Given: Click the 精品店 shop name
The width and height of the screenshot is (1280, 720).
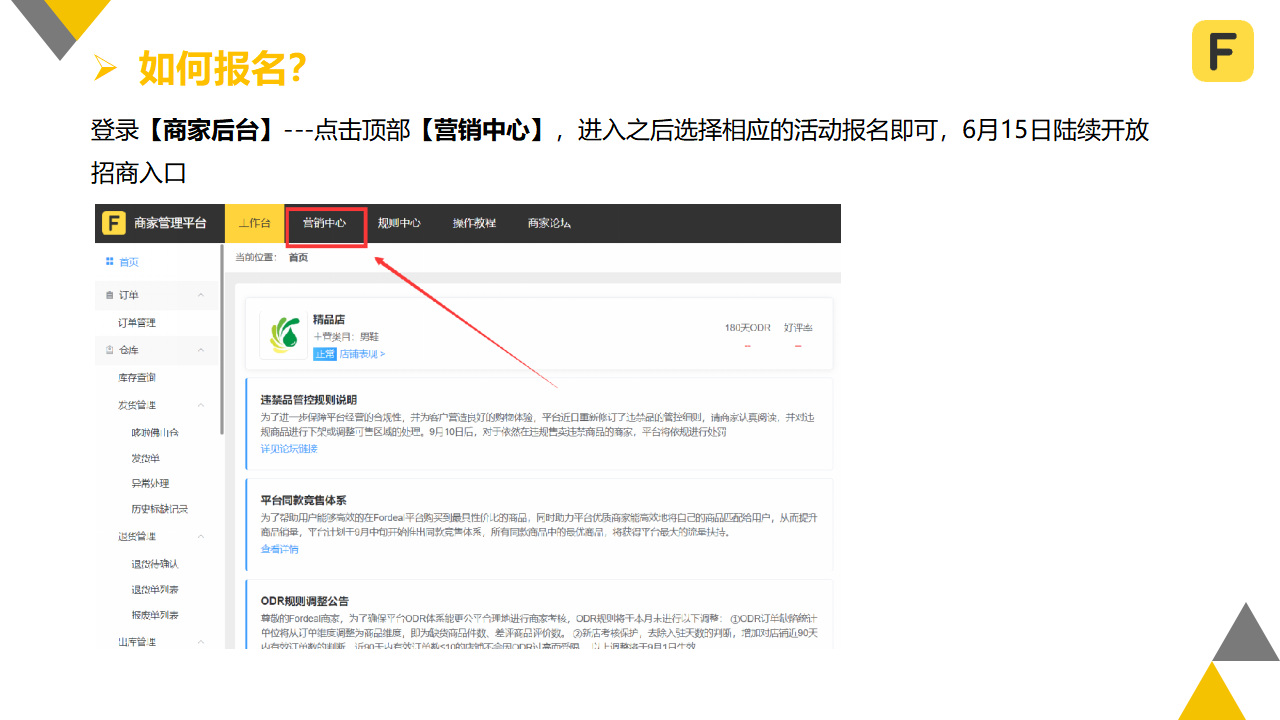Looking at the screenshot, I should pos(329,320).
